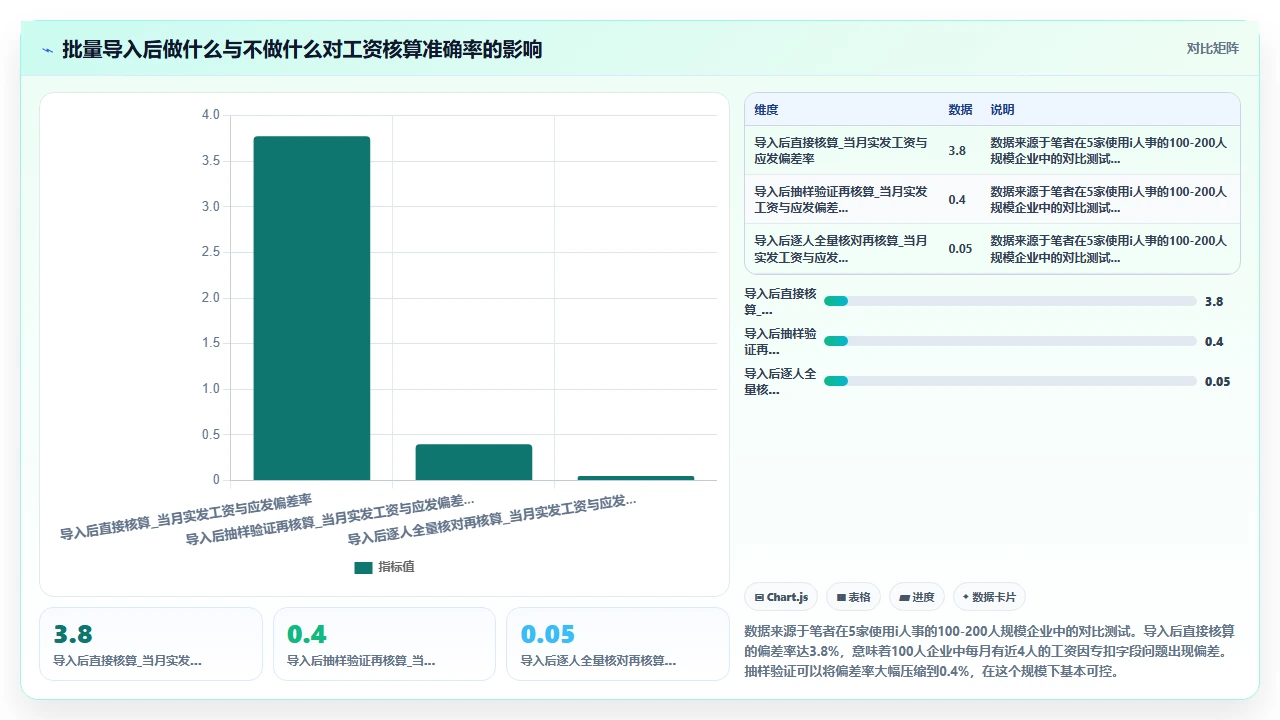Click the 数据 column header
This screenshot has height=720, width=1280.
(960, 110)
